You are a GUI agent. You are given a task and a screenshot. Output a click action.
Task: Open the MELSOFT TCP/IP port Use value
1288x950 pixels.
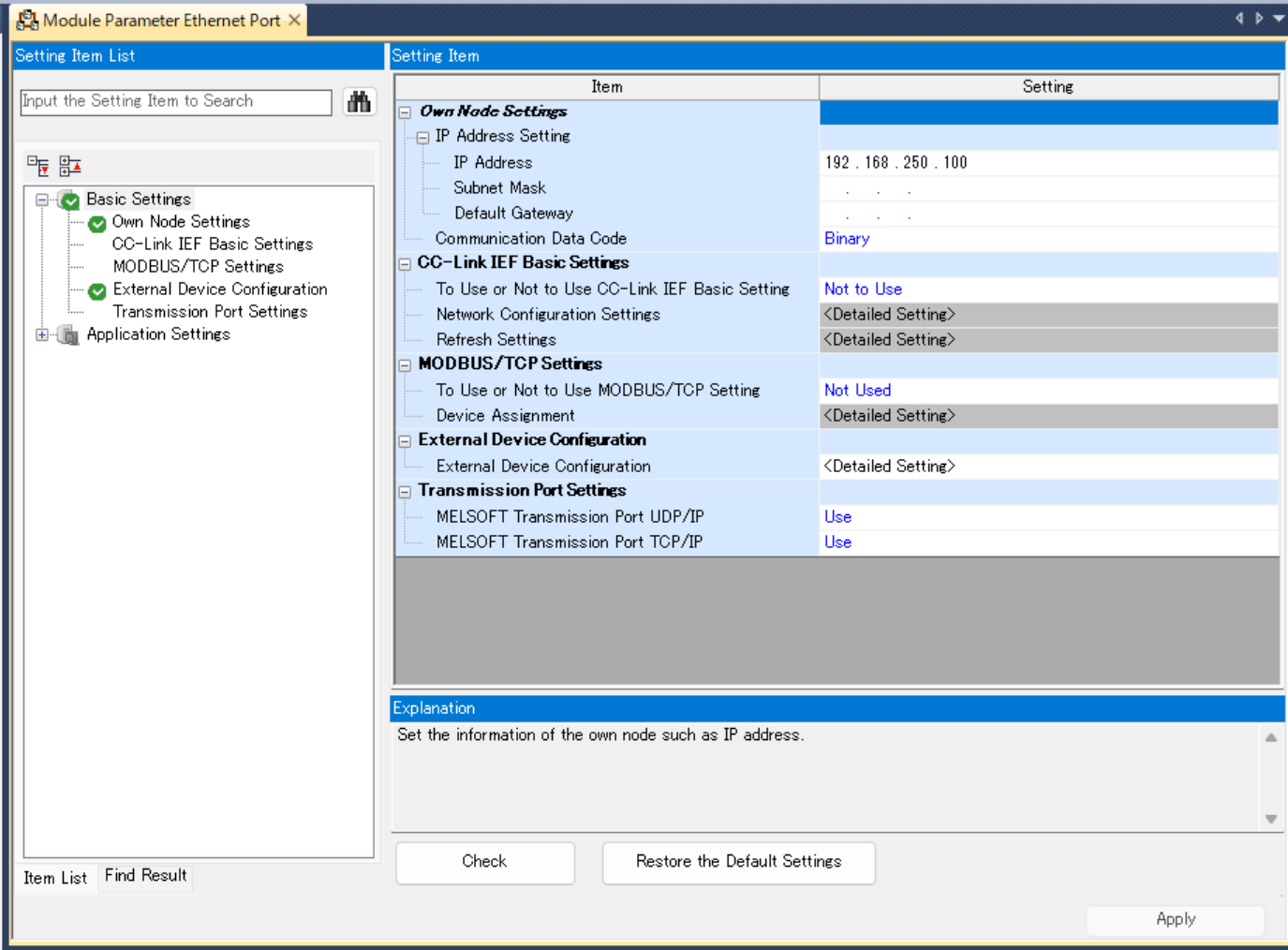coord(1049,542)
